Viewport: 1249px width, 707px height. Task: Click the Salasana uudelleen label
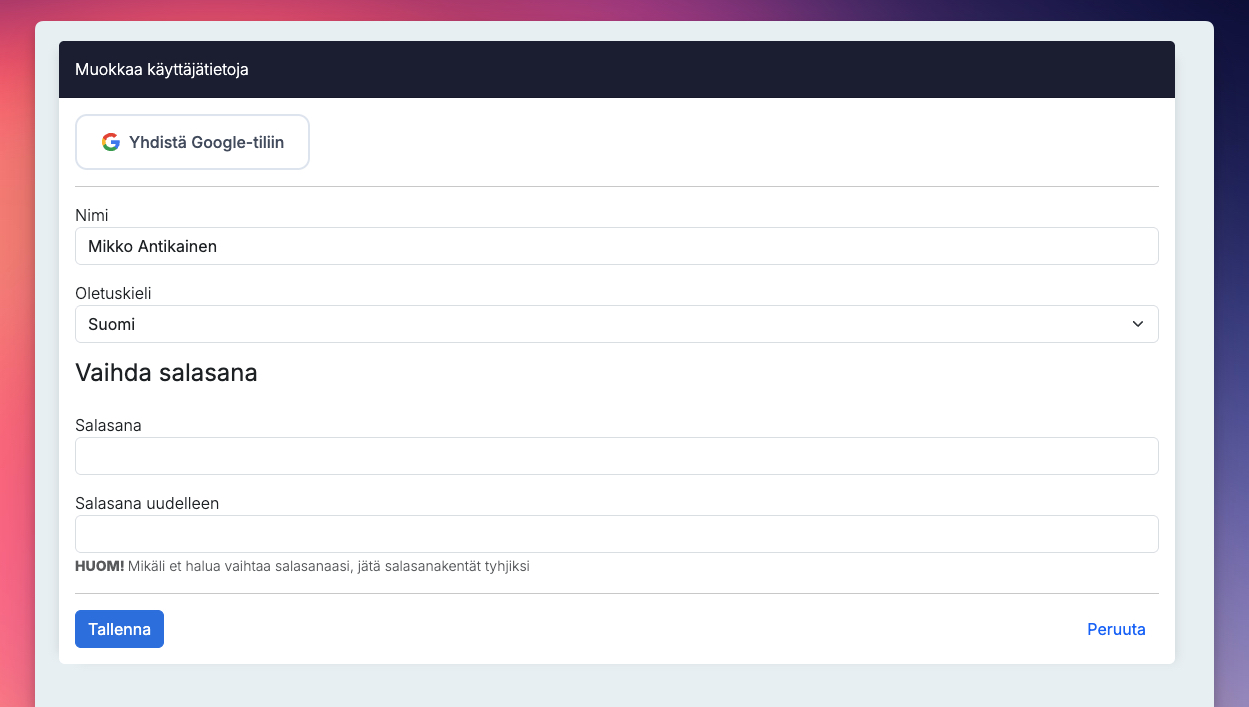[x=147, y=503]
